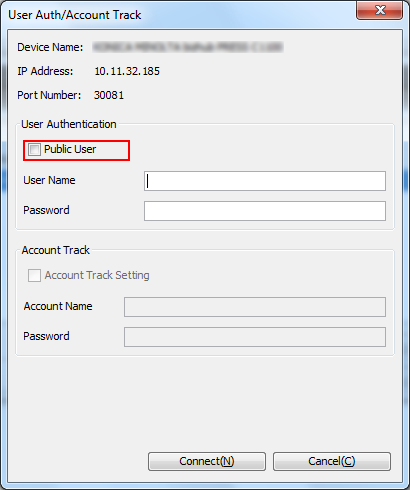
Task: Select the port number 30081 value
Action: 109,95
